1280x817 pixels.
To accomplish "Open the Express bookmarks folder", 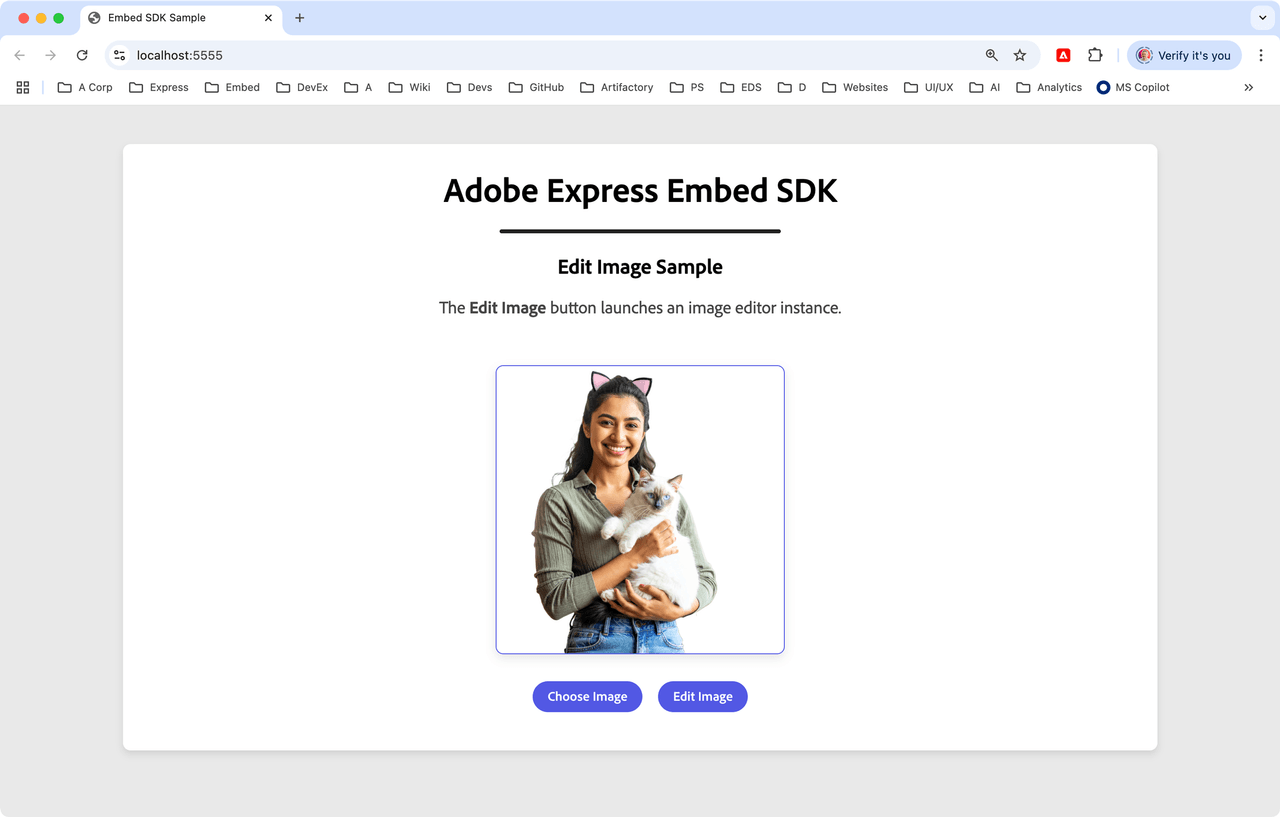I will tap(159, 88).
